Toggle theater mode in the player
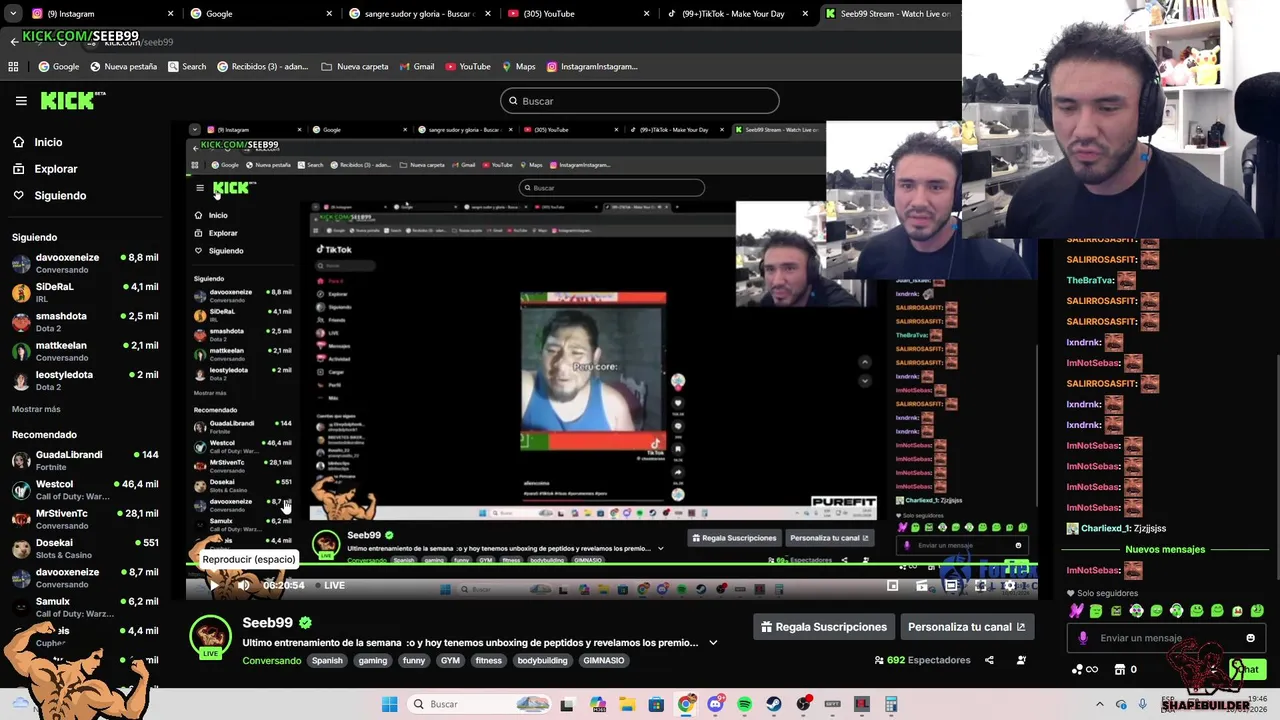The image size is (1280, 720). pyautogui.click(x=951, y=586)
